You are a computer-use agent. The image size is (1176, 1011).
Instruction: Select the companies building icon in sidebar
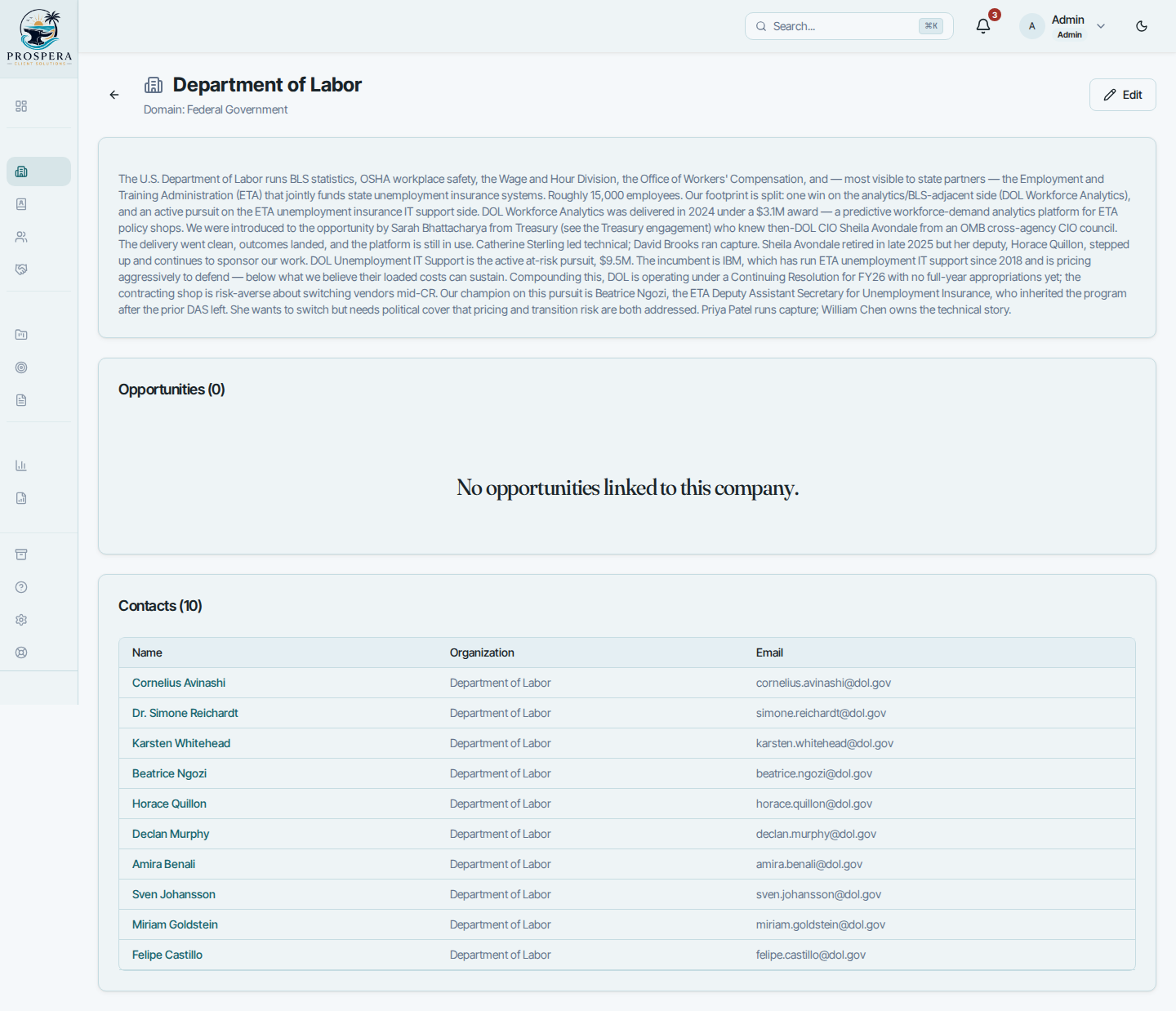[x=21, y=171]
